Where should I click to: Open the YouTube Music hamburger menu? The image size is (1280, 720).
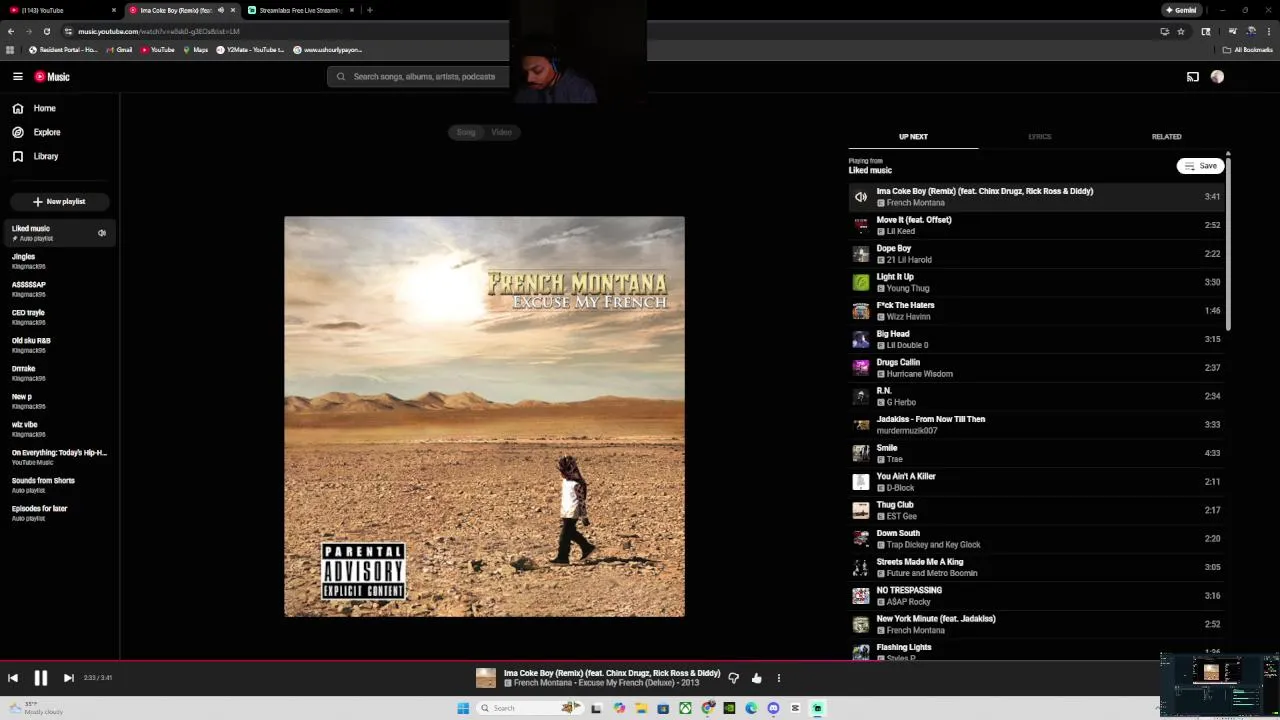[x=18, y=77]
